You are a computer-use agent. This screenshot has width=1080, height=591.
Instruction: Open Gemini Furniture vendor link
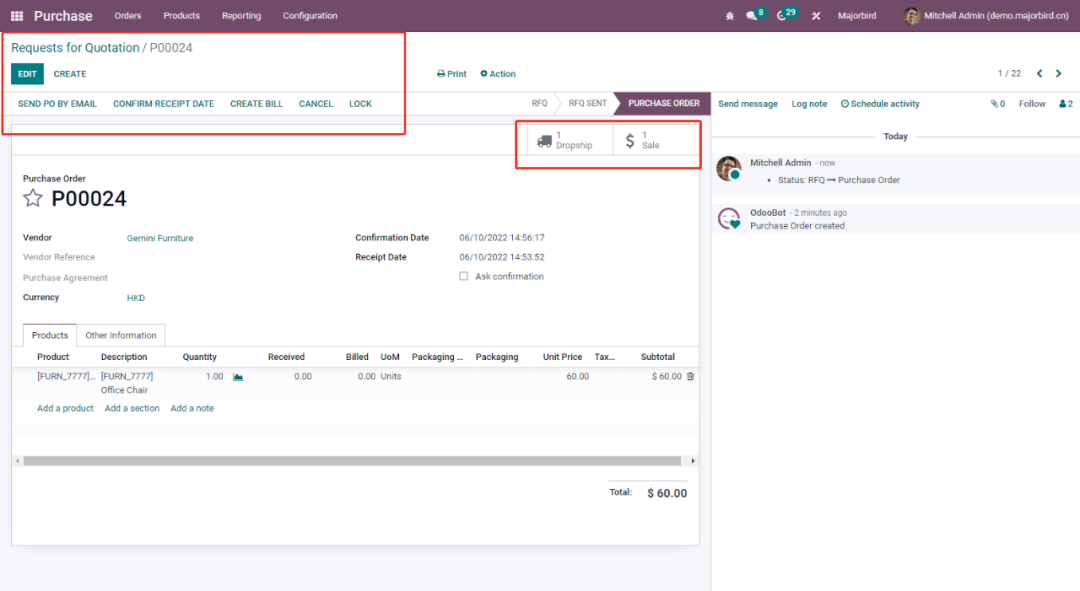(160, 239)
